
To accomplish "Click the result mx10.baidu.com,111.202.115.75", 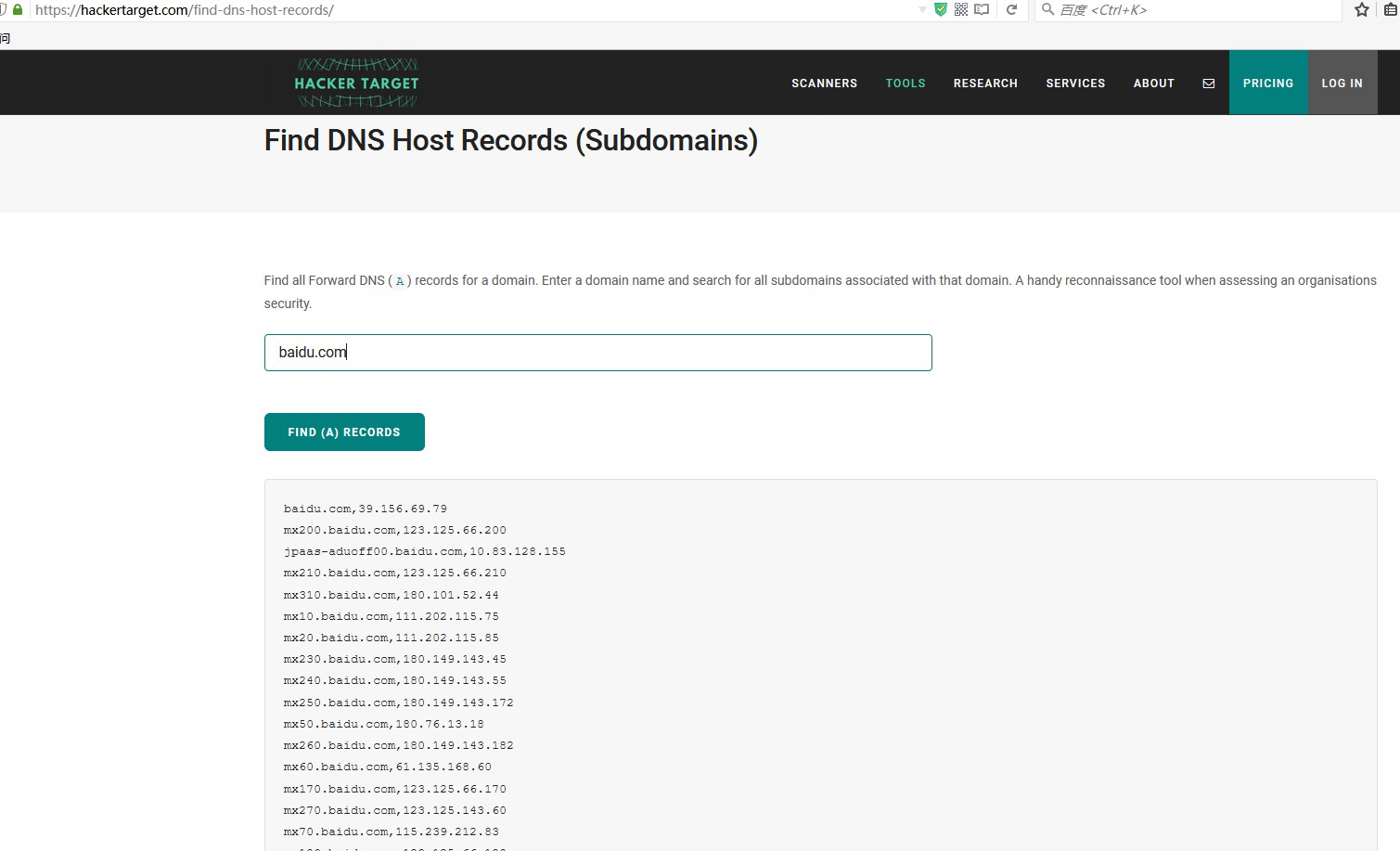I will pos(392,616).
